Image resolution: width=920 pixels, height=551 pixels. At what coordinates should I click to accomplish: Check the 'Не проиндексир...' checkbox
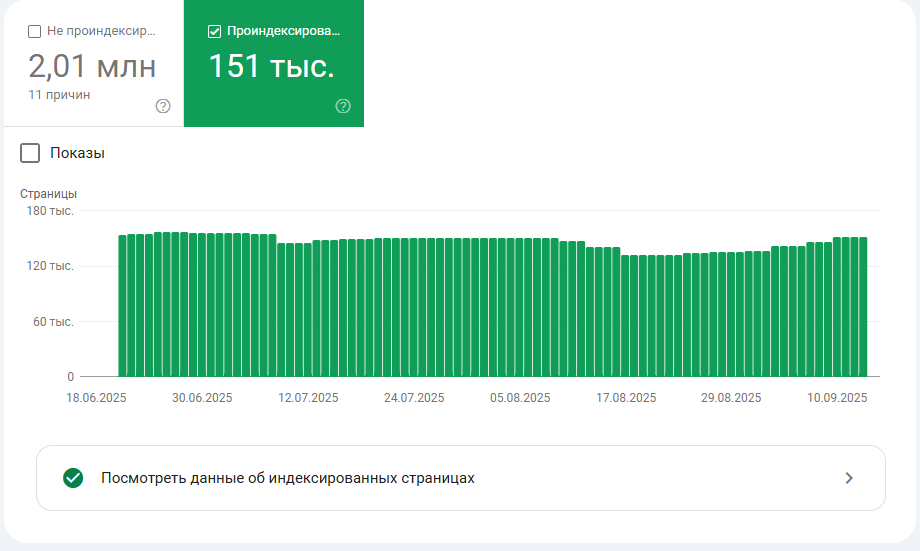coord(35,31)
